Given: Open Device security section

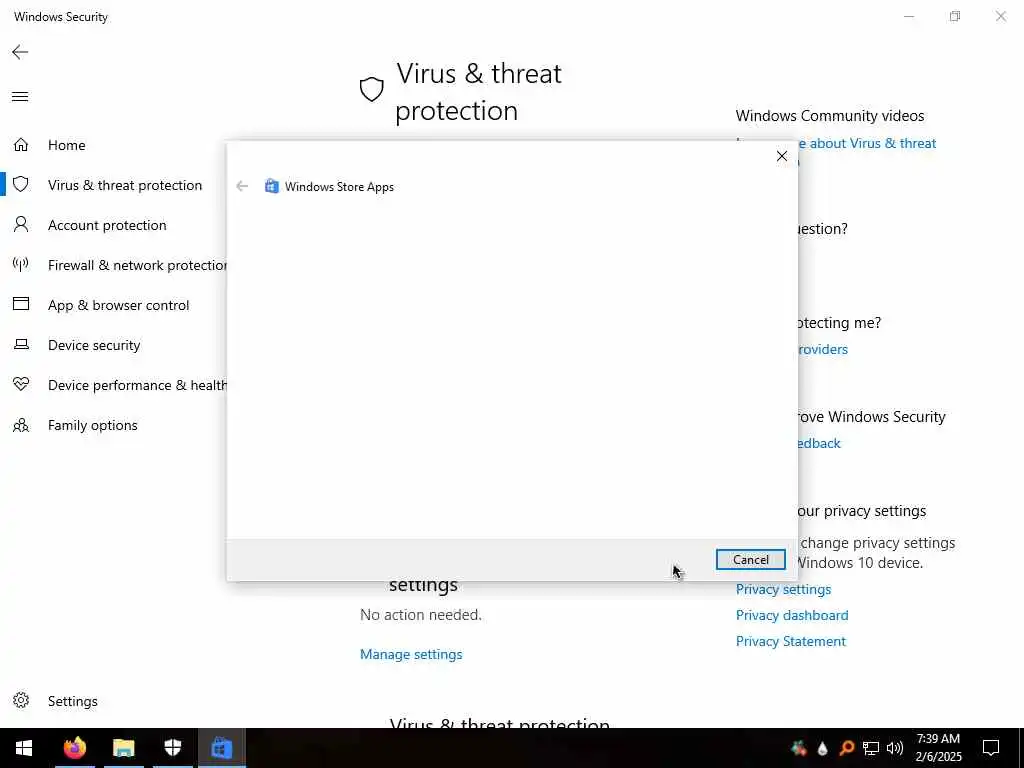Looking at the screenshot, I should 94,345.
